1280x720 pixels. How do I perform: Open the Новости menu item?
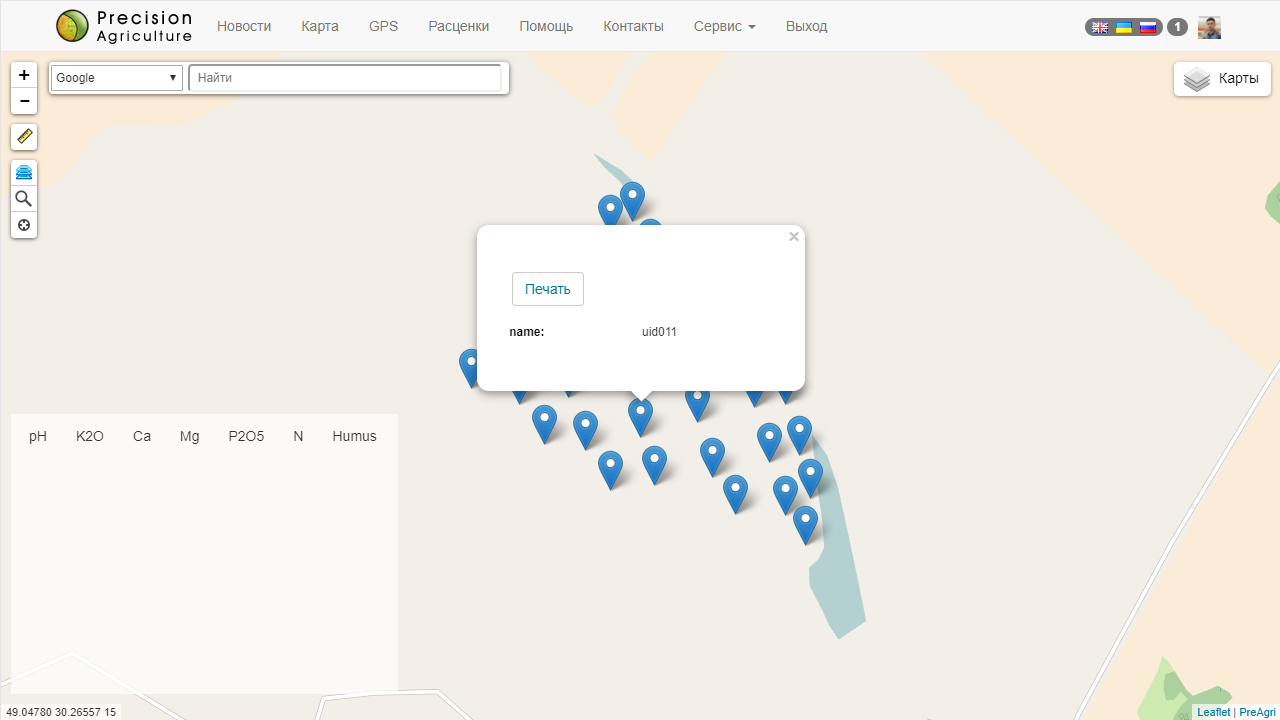[x=244, y=26]
